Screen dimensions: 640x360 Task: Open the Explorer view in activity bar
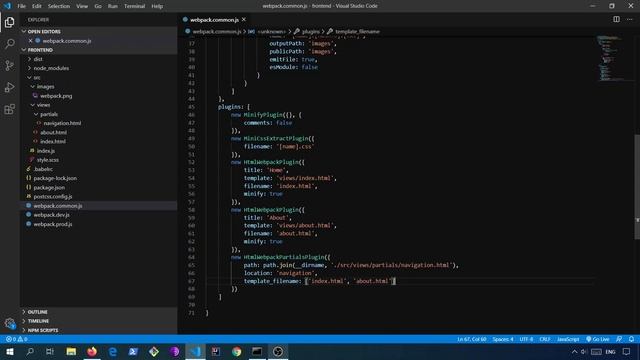10,22
